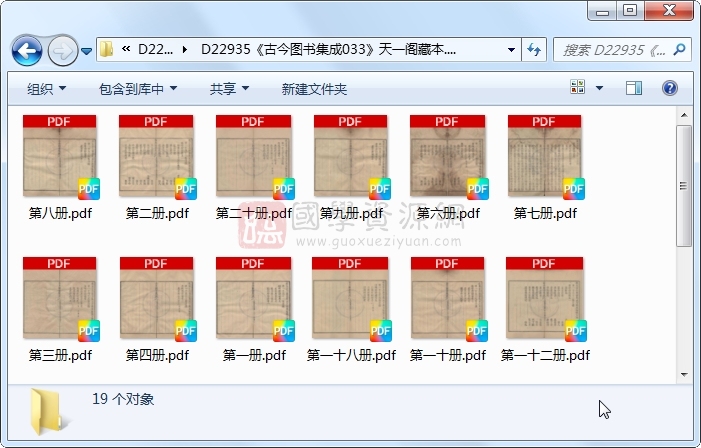This screenshot has width=701, height=448.
Task: Click the scrollbar down arrow
Action: [684, 375]
